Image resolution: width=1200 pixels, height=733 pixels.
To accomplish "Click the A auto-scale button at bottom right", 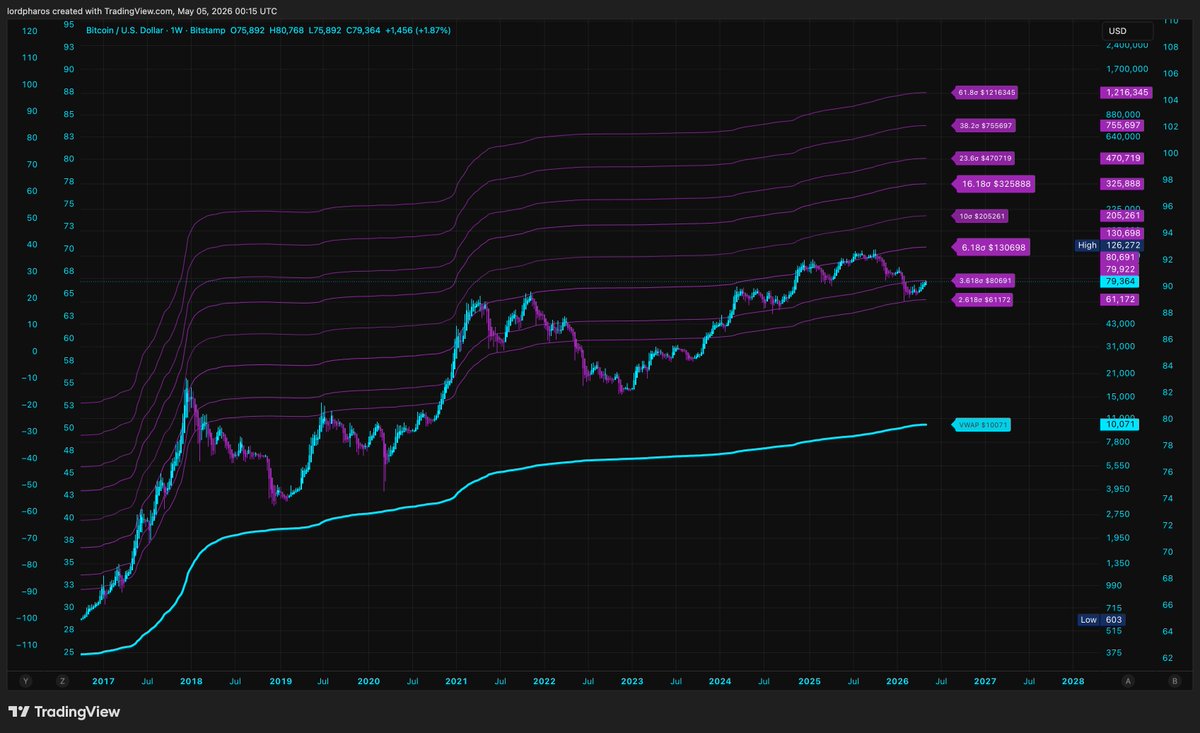I will [1127, 681].
